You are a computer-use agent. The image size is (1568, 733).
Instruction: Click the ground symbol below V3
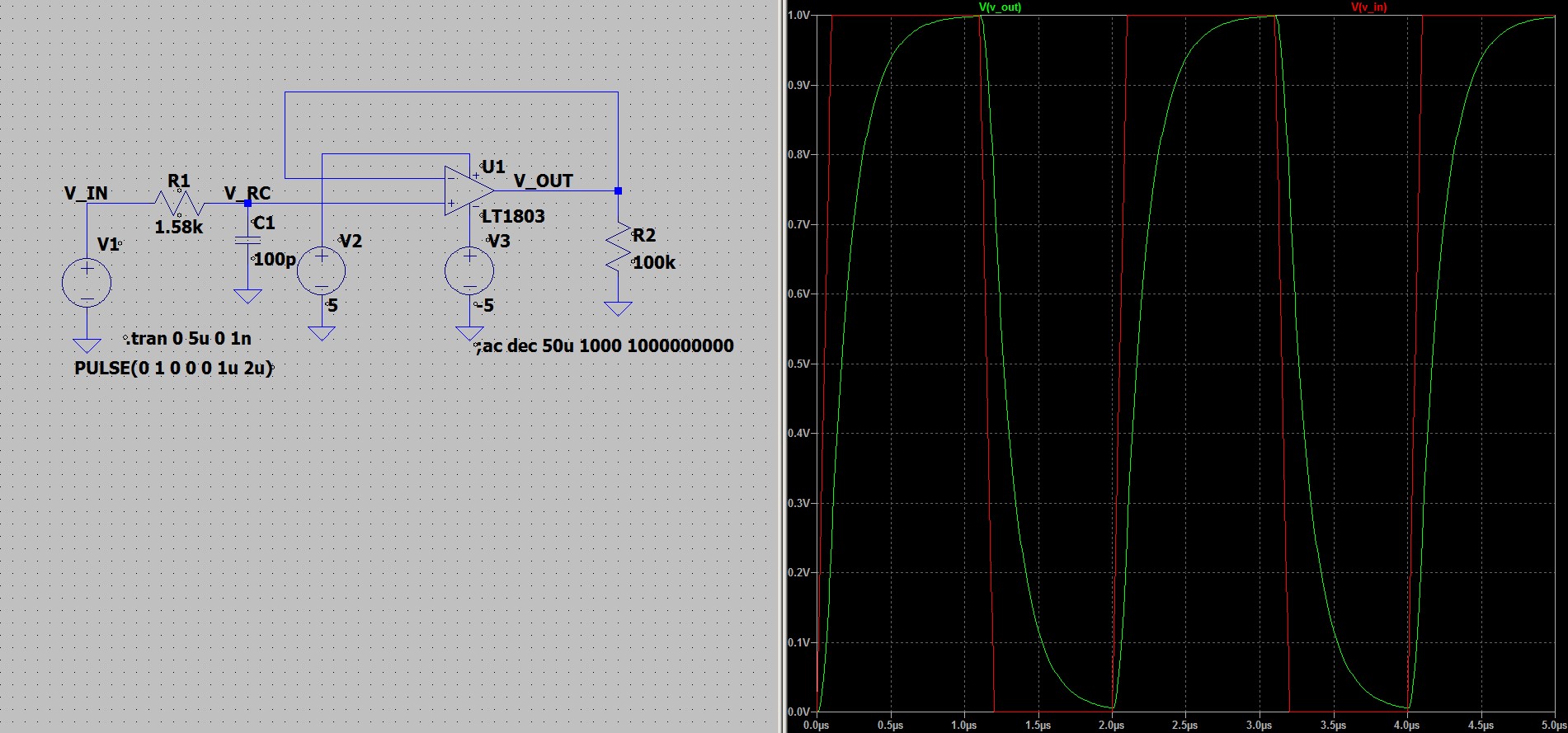point(469,333)
